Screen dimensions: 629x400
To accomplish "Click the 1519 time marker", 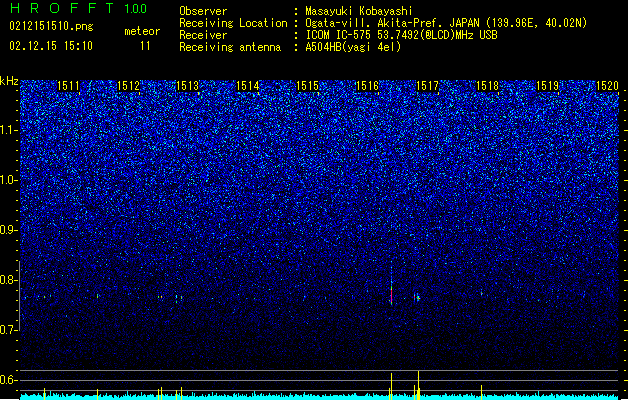I will (x=547, y=85).
